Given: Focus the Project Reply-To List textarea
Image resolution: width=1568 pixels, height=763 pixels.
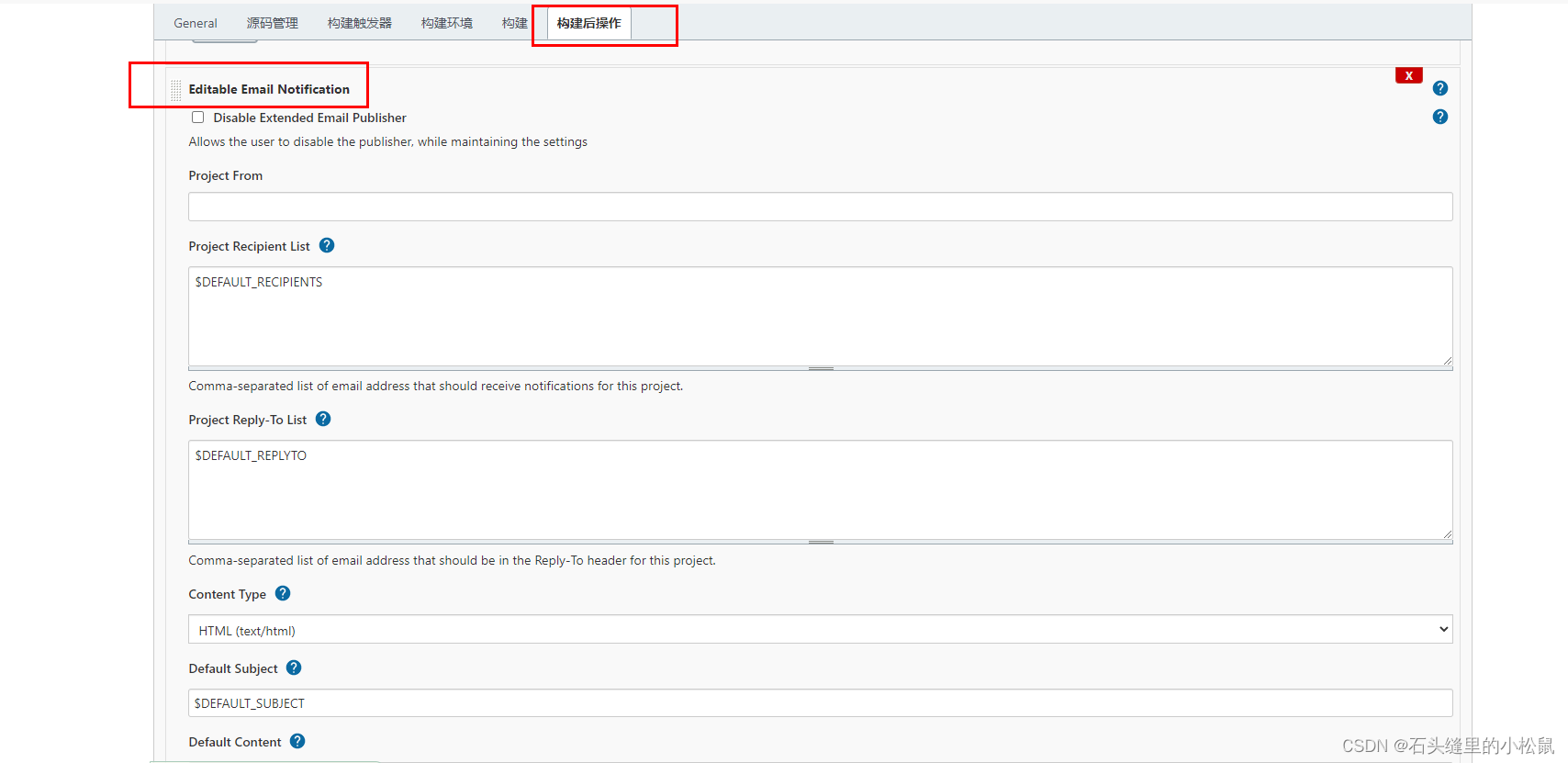Looking at the screenshot, I should (820, 489).
